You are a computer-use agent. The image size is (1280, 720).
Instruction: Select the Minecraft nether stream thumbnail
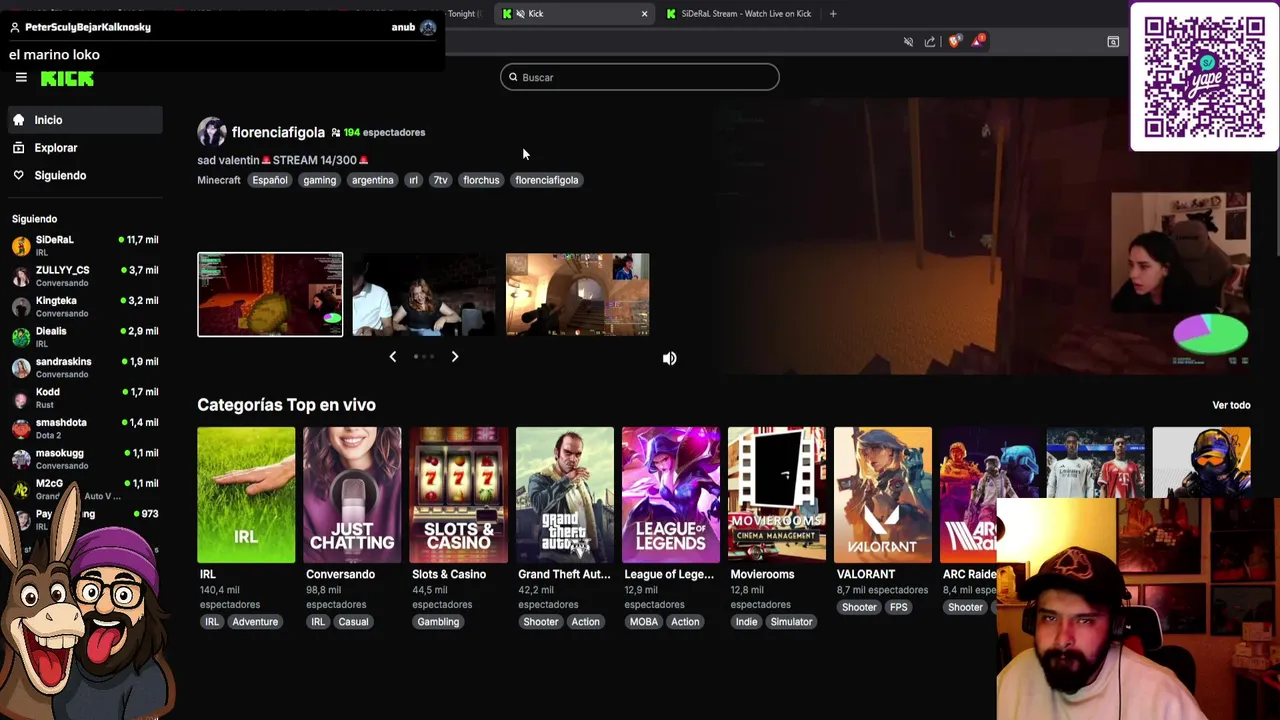pos(270,294)
